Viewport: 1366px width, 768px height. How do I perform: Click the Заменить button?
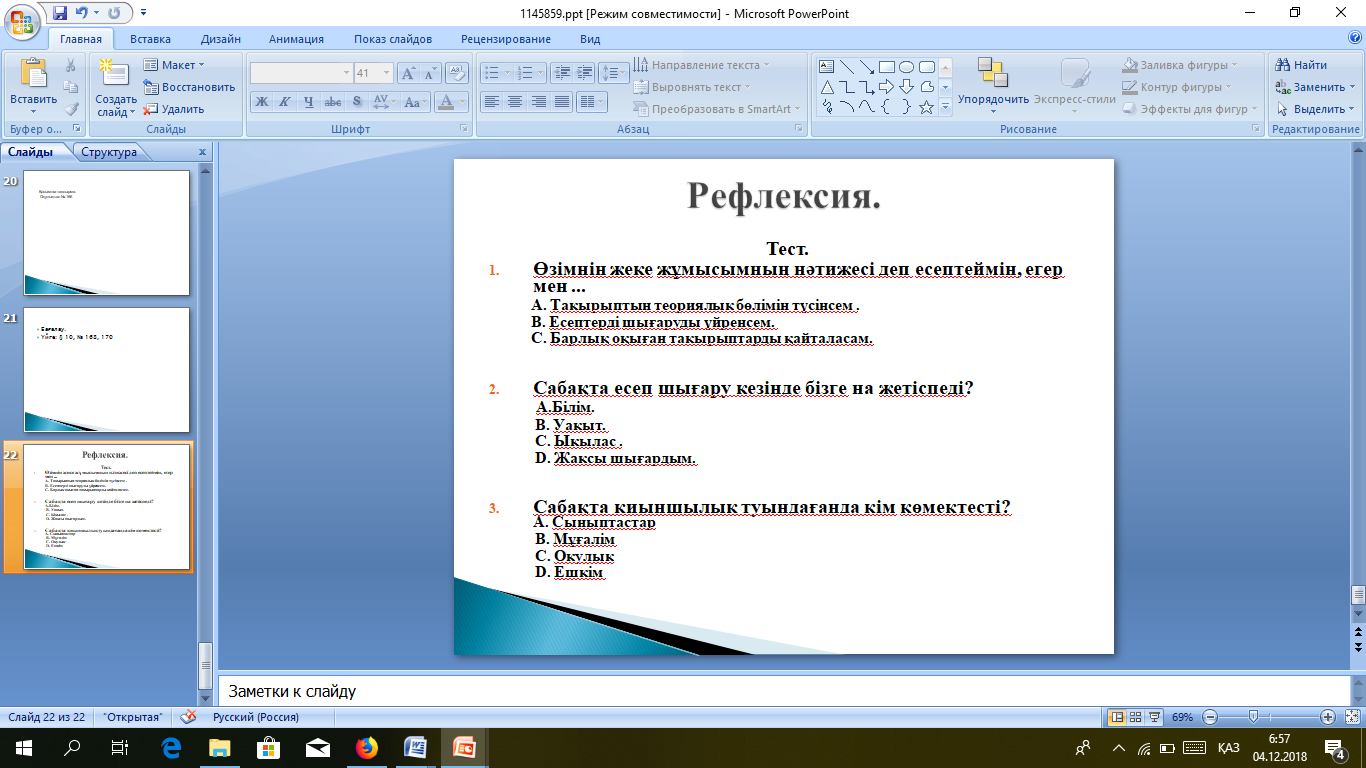[1315, 87]
